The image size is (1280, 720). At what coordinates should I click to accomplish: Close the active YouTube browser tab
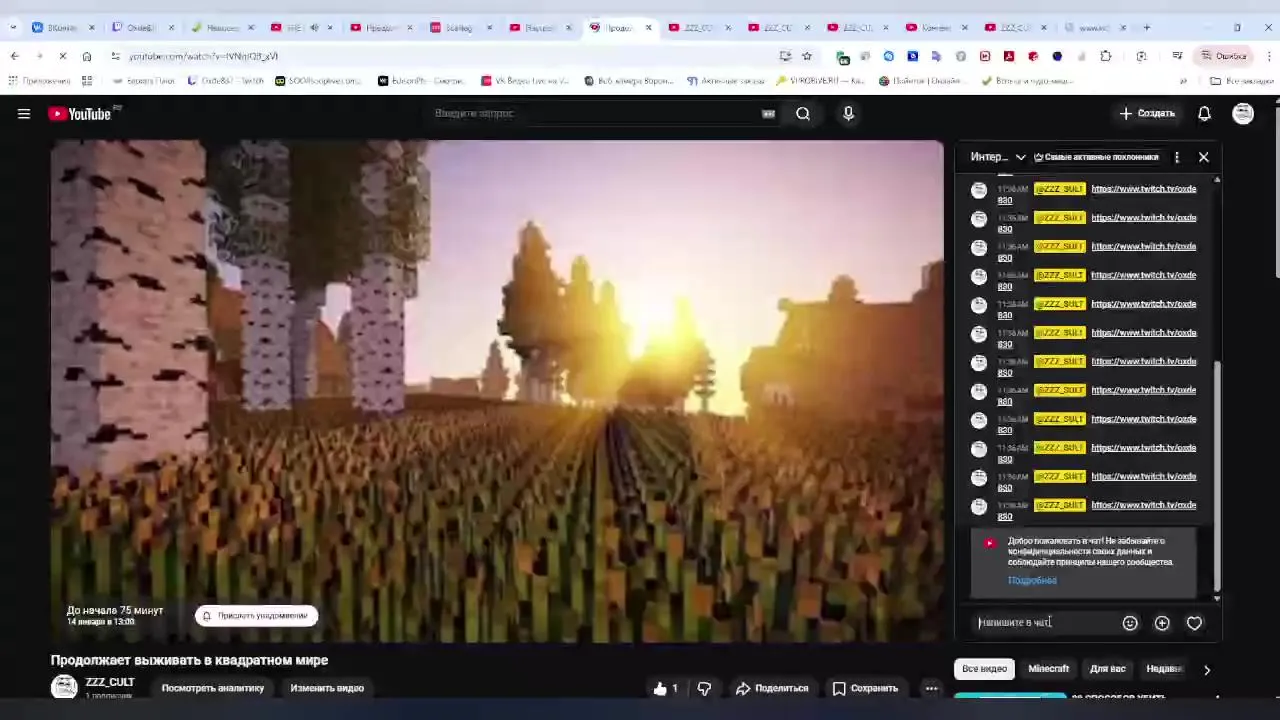[x=648, y=27]
